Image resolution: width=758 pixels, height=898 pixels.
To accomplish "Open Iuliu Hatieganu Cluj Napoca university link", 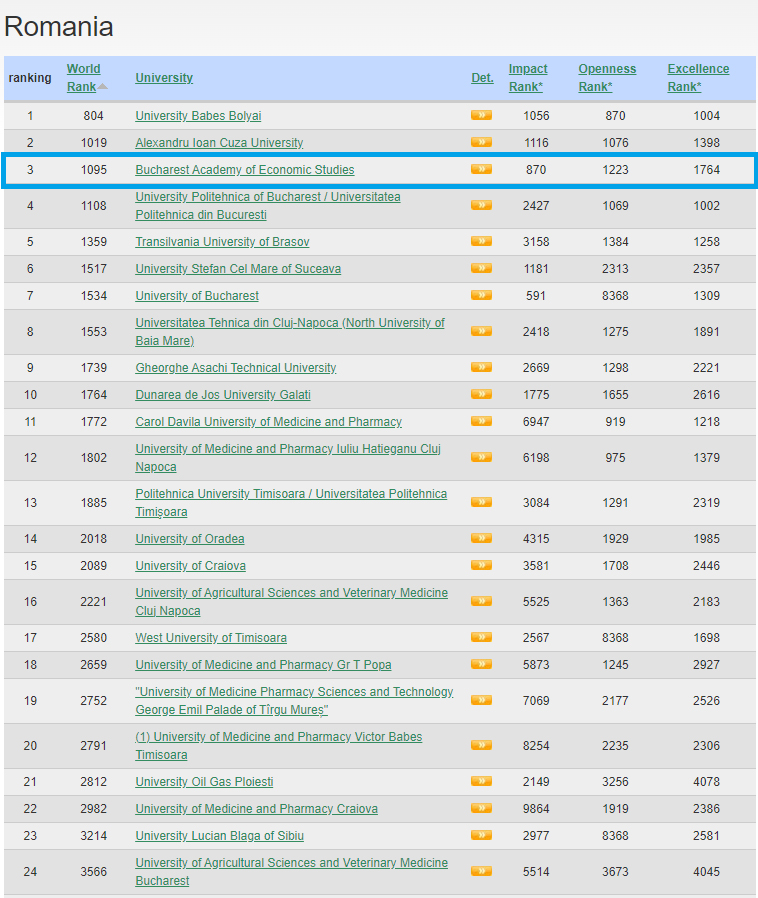I will coord(288,458).
